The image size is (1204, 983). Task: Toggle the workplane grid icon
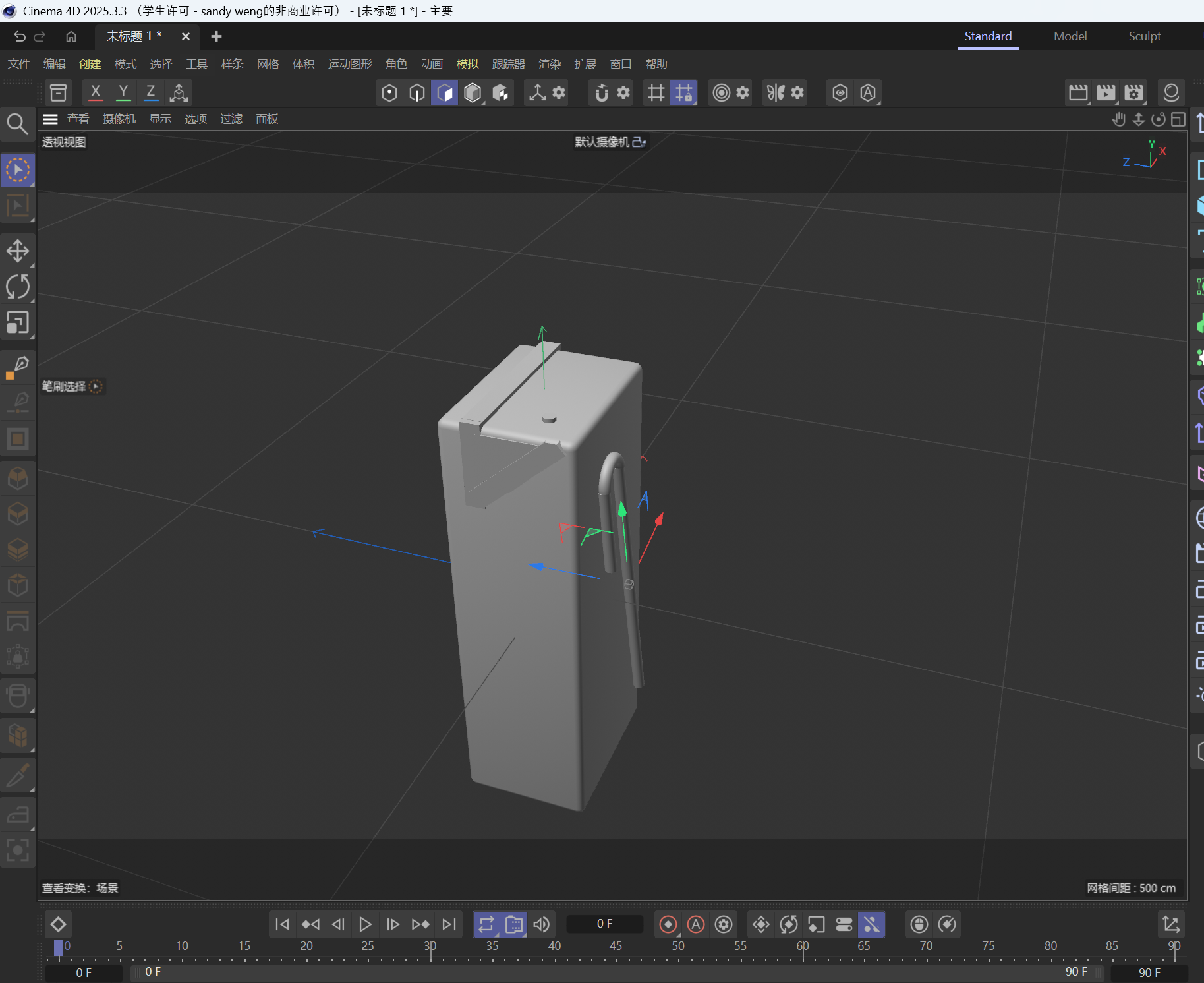[x=656, y=93]
